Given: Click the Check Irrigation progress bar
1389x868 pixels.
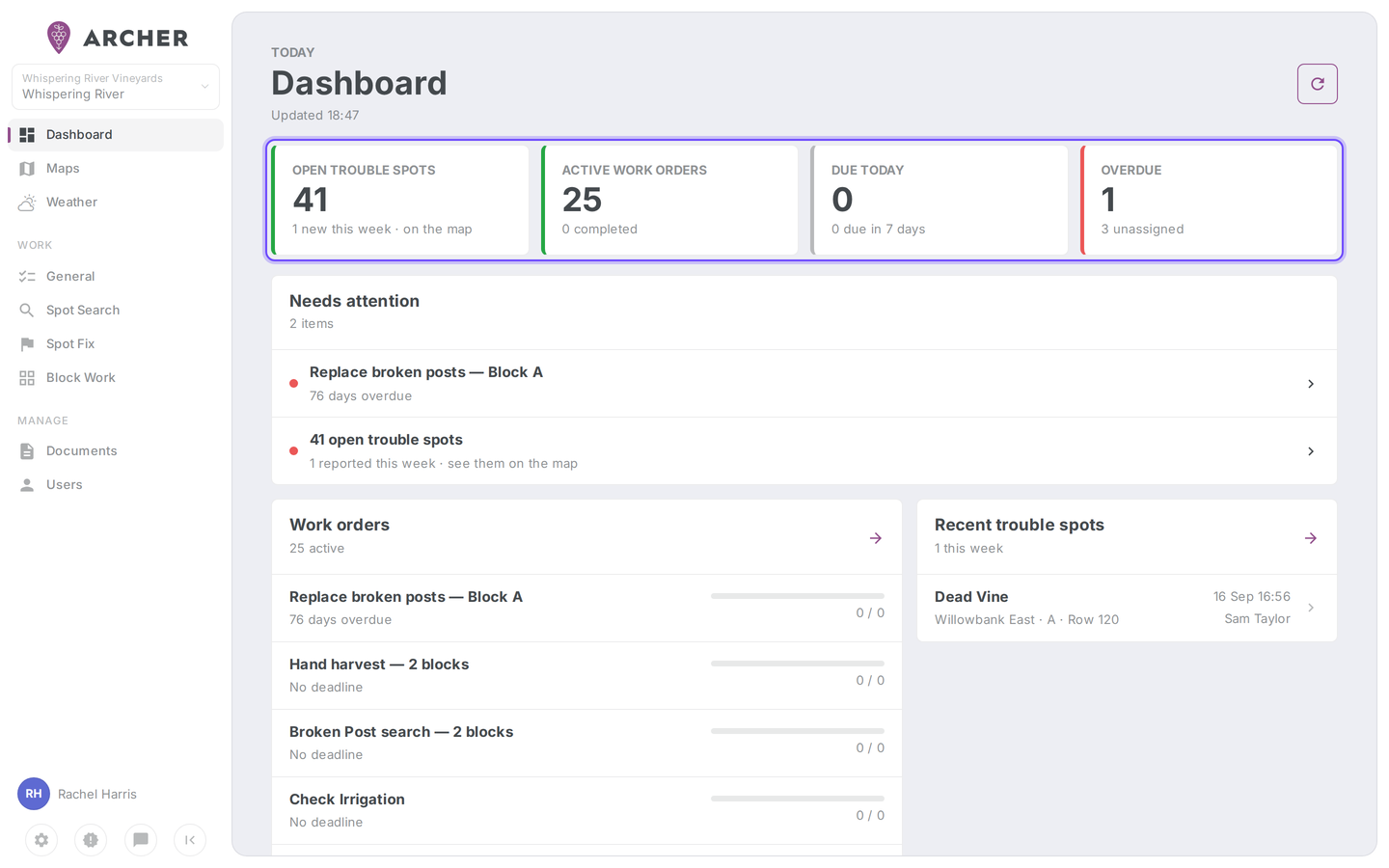Looking at the screenshot, I should pos(798,799).
